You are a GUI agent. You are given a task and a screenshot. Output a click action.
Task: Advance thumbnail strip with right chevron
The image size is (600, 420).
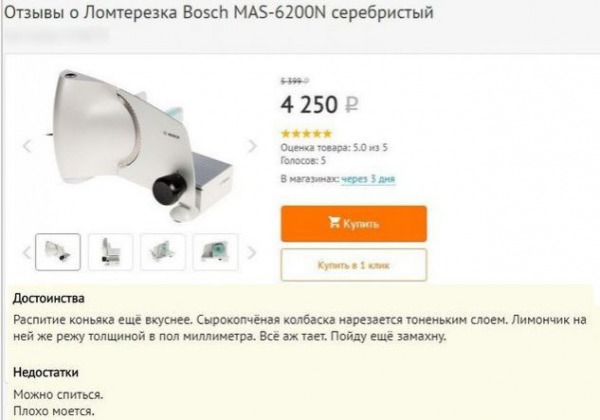[x=251, y=252]
